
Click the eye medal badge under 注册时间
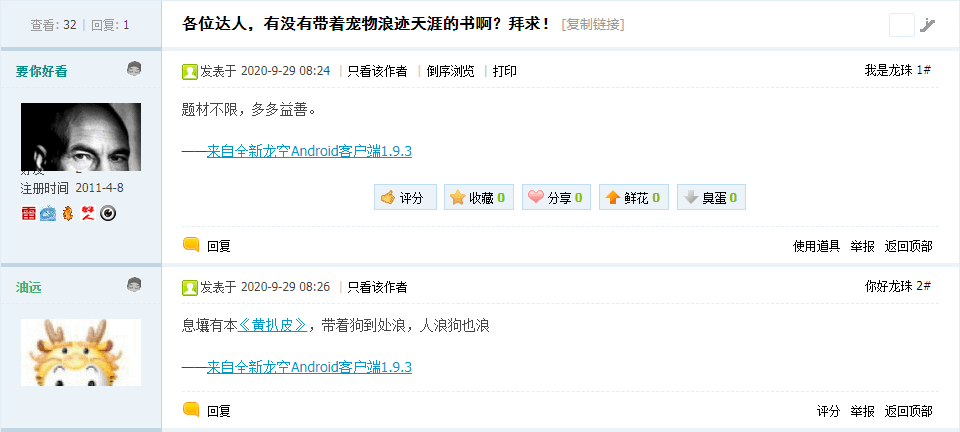tap(108, 213)
